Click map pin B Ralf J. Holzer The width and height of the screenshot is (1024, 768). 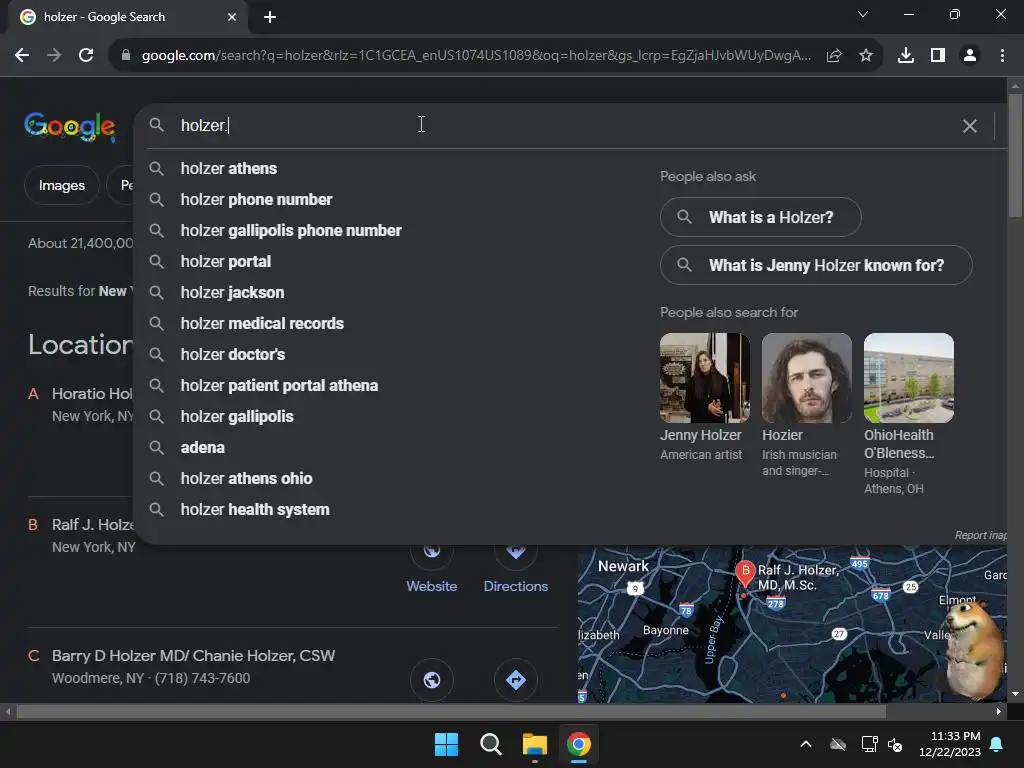745,573
